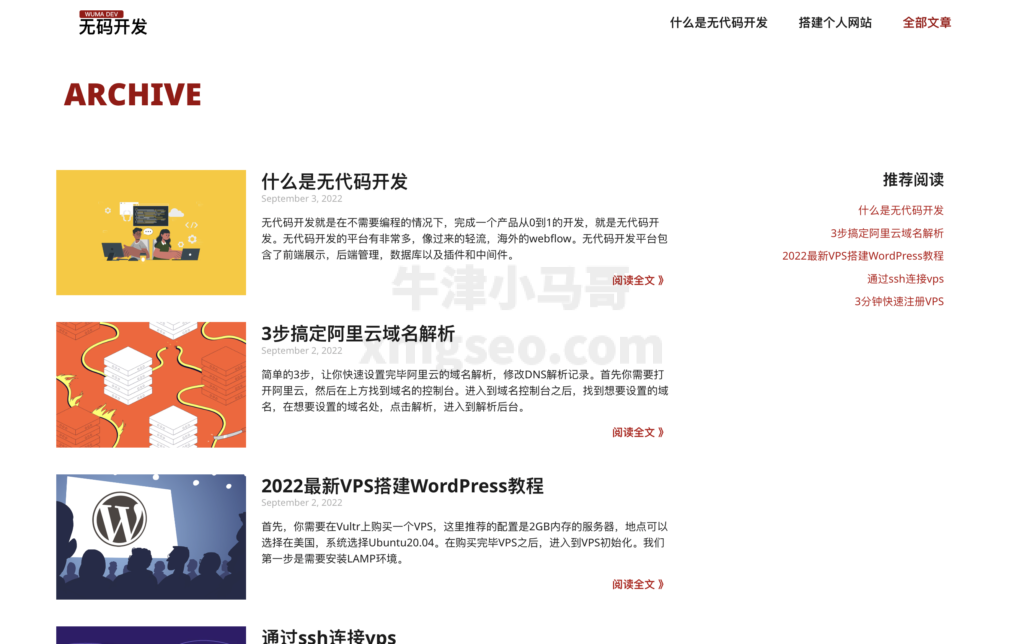1024x644 pixels.
Task: Open sidebar link 3步搞定阿里云域名解析
Action: coord(887,233)
